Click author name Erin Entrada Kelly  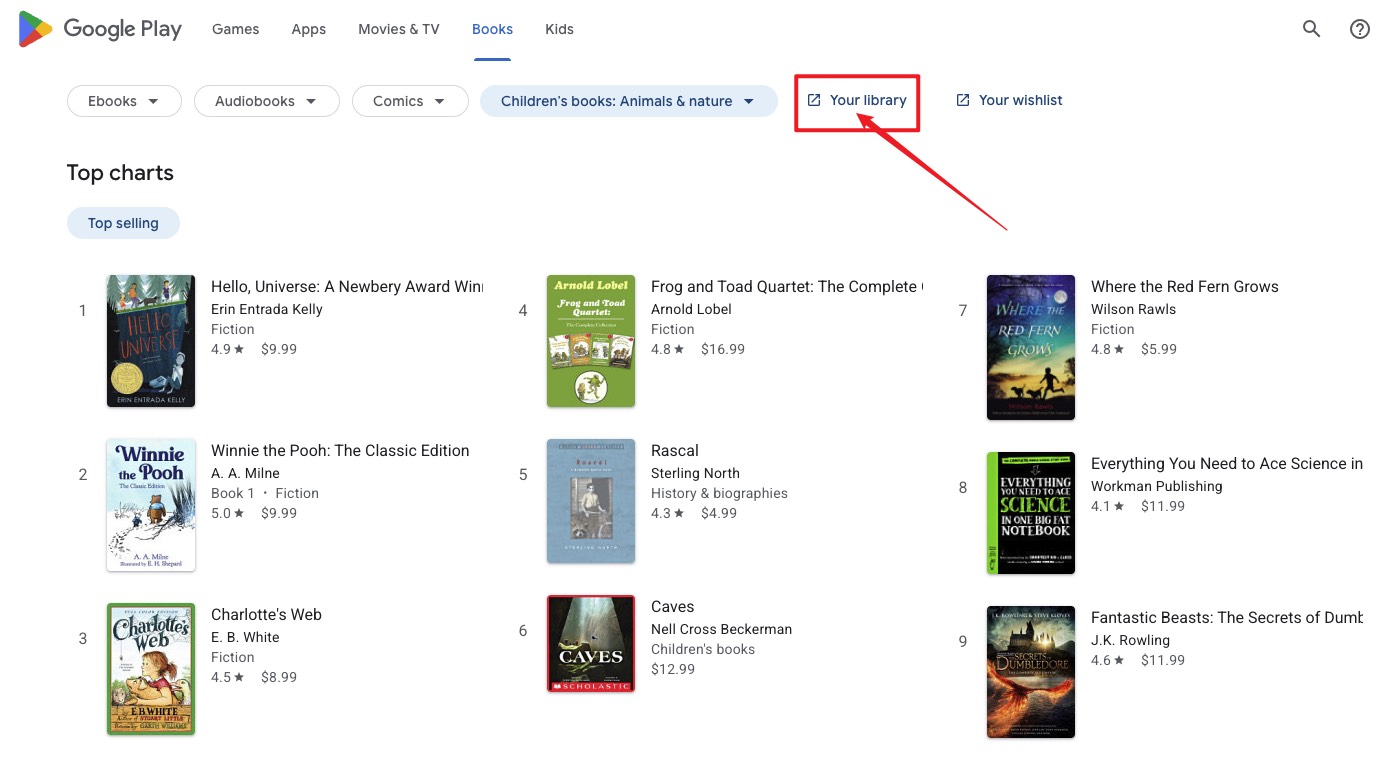pos(267,309)
